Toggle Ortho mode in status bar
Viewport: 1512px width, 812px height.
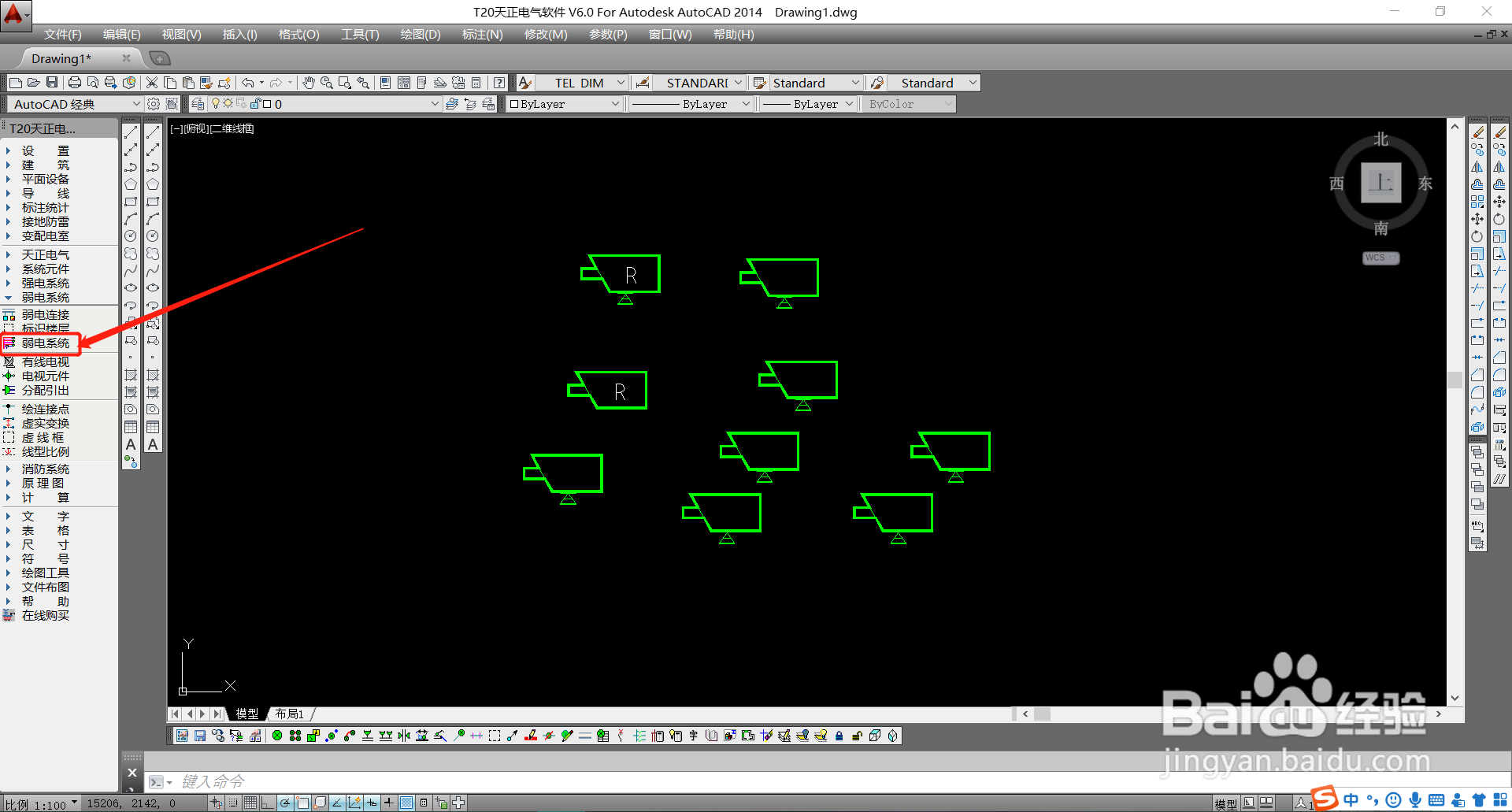point(267,803)
